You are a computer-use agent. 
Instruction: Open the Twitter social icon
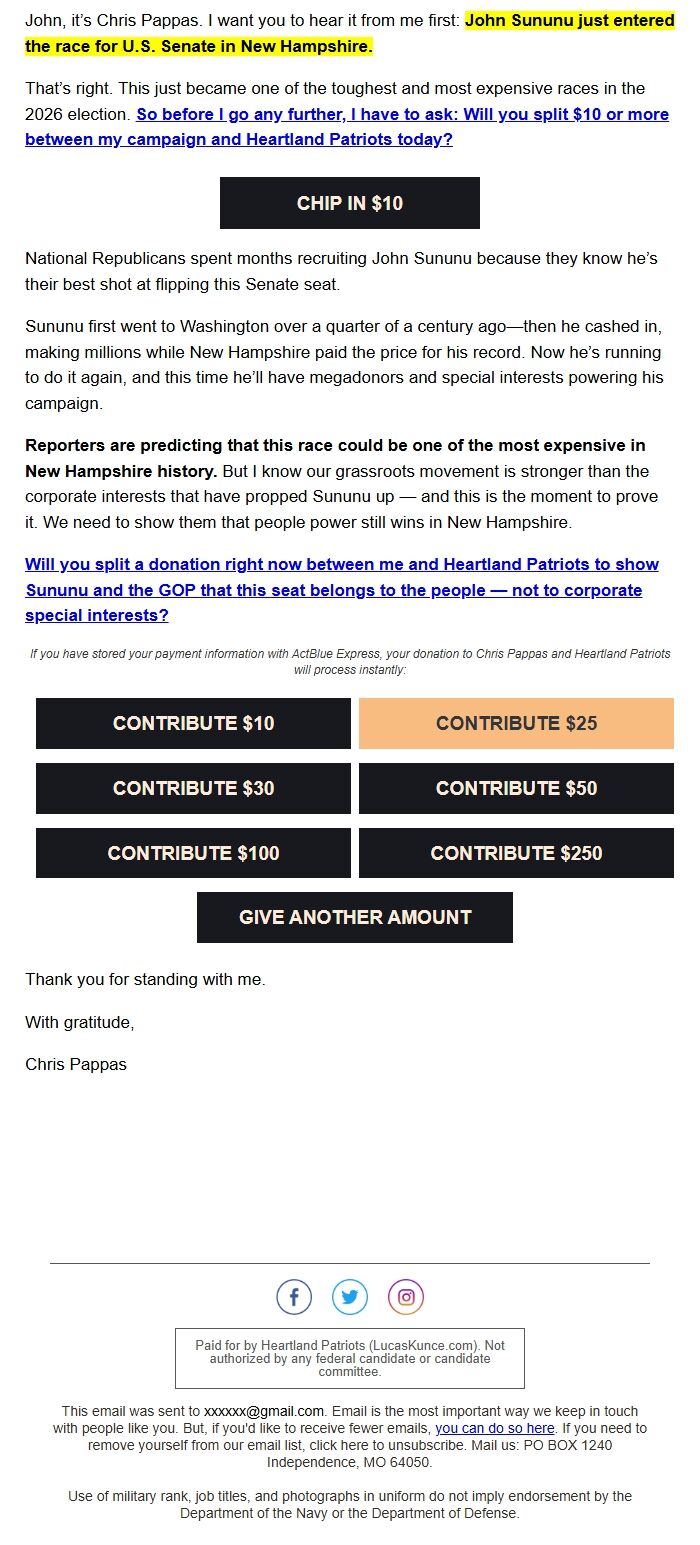350,1298
